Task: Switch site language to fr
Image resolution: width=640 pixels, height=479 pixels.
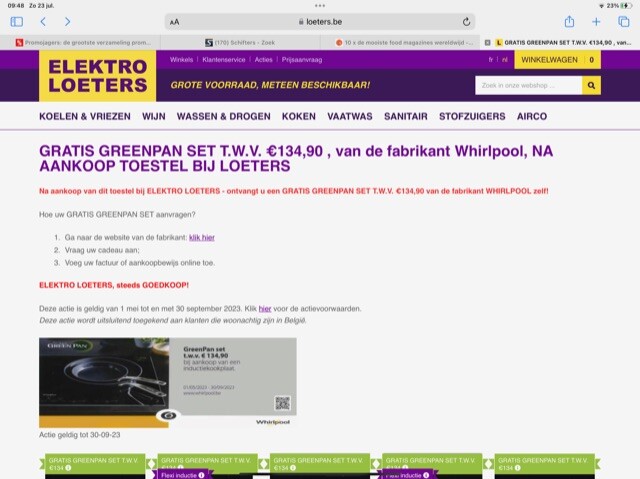Action: 491,60
